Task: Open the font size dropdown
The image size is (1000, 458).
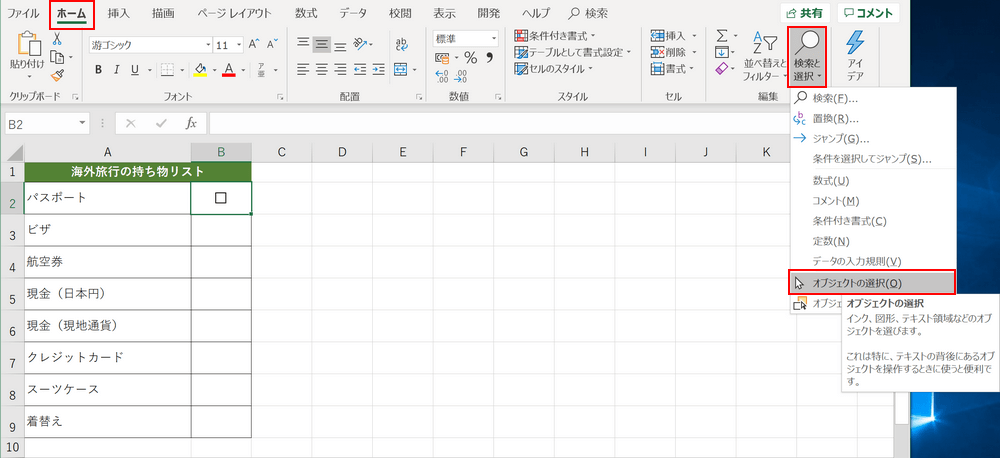Action: (x=239, y=45)
